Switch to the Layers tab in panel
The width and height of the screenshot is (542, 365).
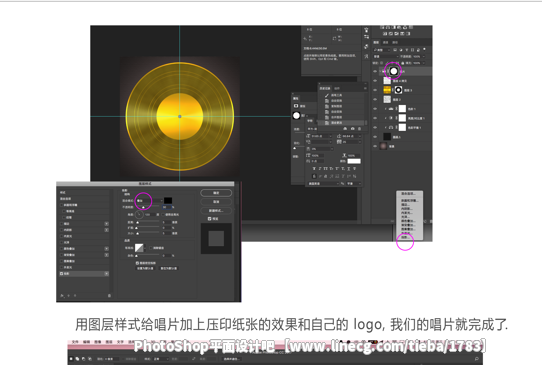tap(376, 42)
